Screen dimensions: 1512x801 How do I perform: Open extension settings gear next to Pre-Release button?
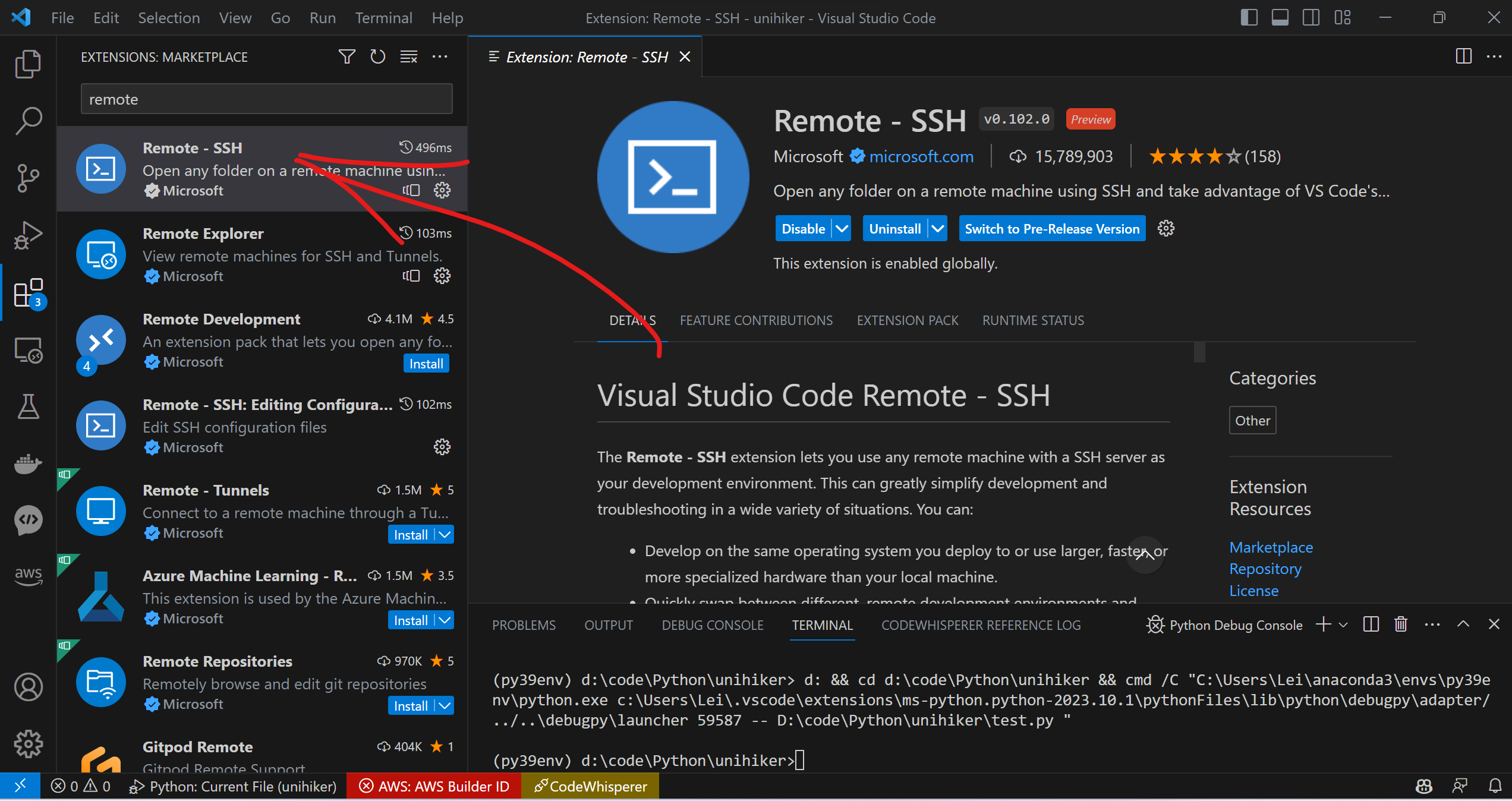point(1166,228)
